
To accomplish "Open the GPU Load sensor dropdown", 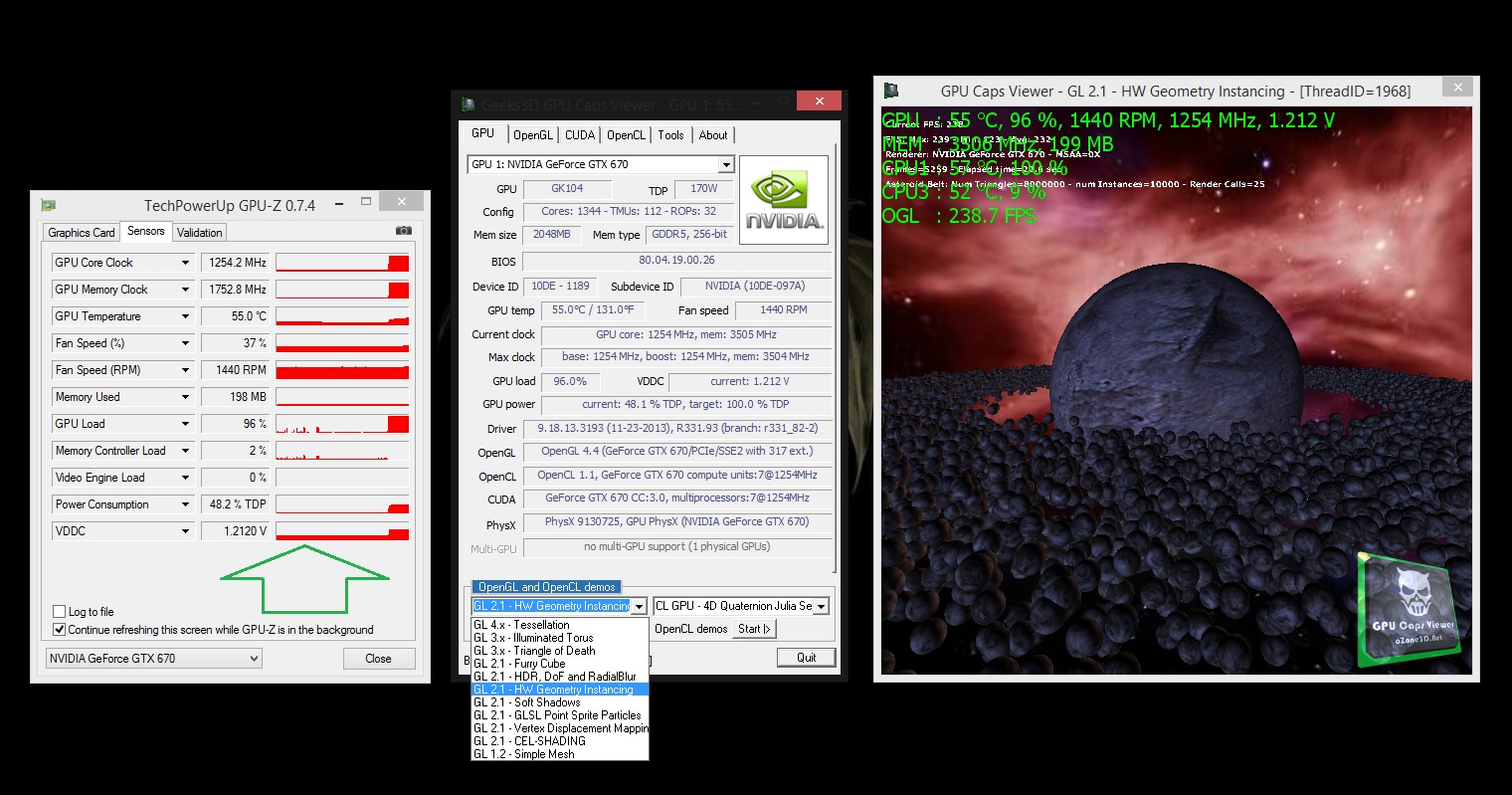I will [185, 424].
